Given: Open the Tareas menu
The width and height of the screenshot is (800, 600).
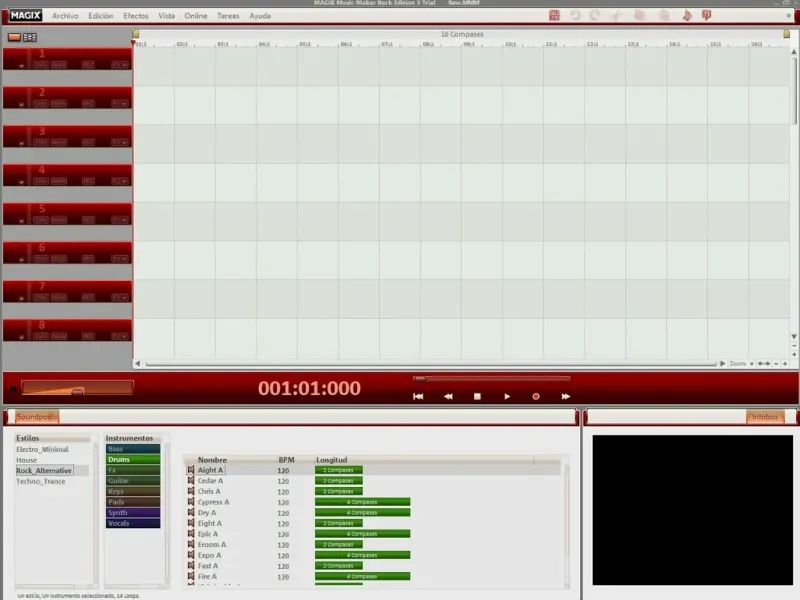Looking at the screenshot, I should (x=228, y=16).
